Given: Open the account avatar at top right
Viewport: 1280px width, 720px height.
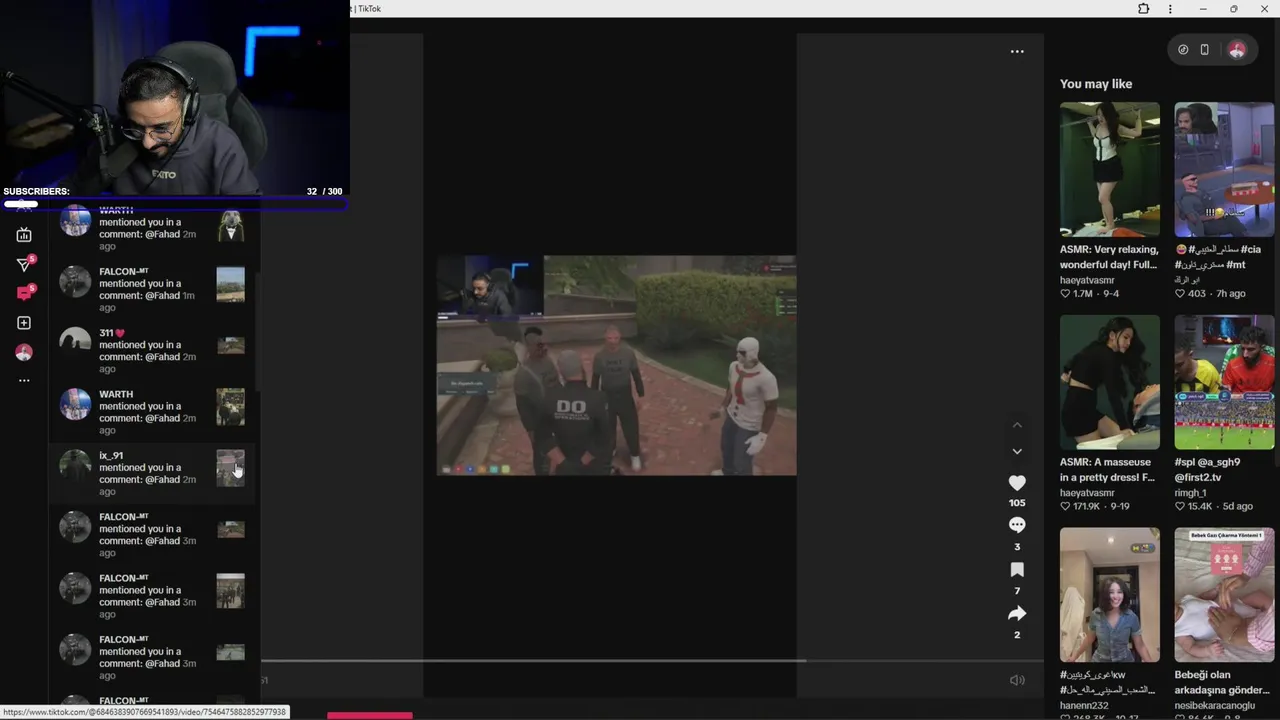Looking at the screenshot, I should 1237,50.
